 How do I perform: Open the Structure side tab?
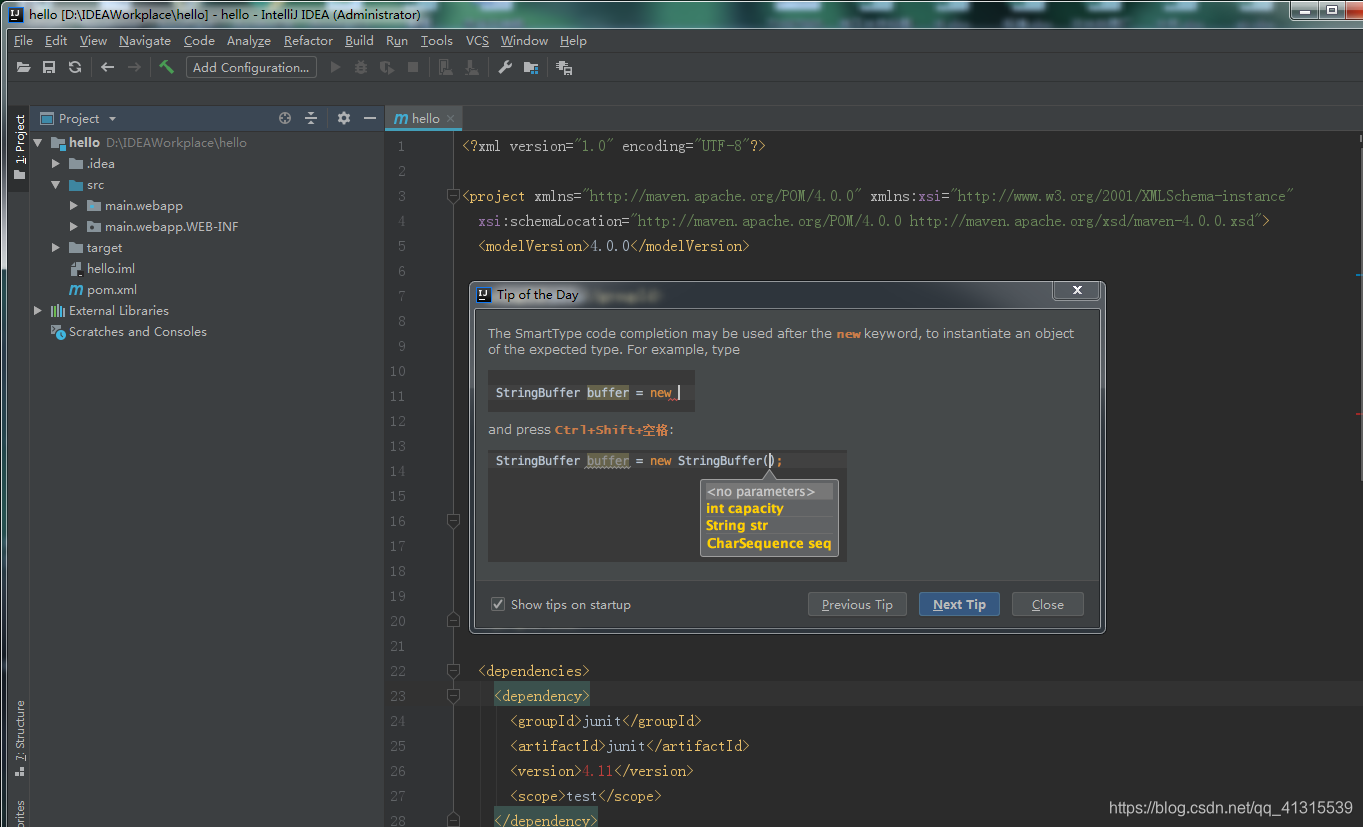pyautogui.click(x=19, y=738)
